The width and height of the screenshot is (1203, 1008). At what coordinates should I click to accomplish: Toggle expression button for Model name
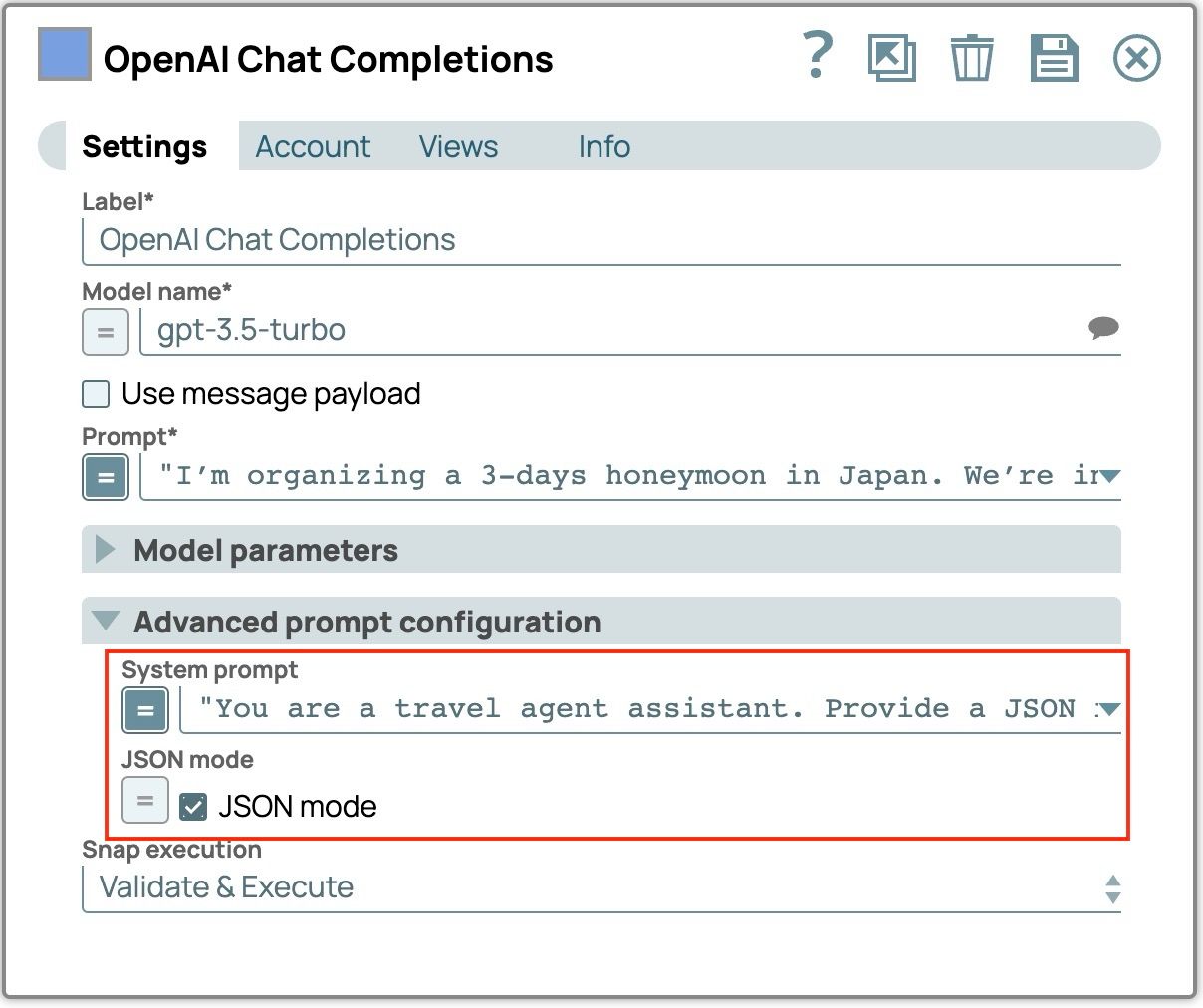[x=105, y=332]
